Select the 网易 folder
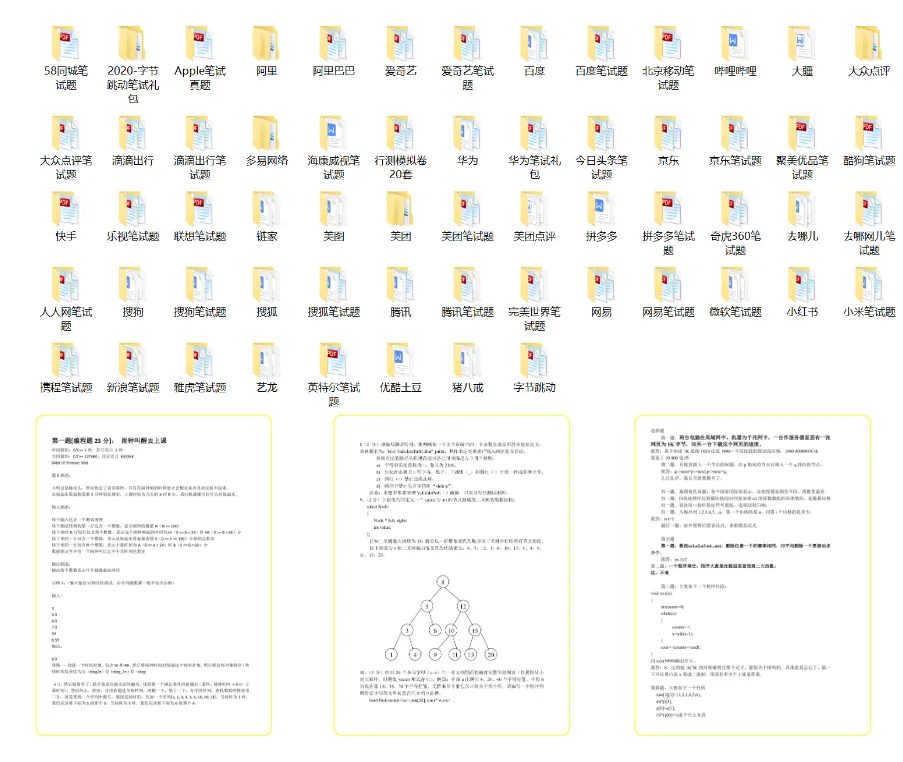 [601, 285]
